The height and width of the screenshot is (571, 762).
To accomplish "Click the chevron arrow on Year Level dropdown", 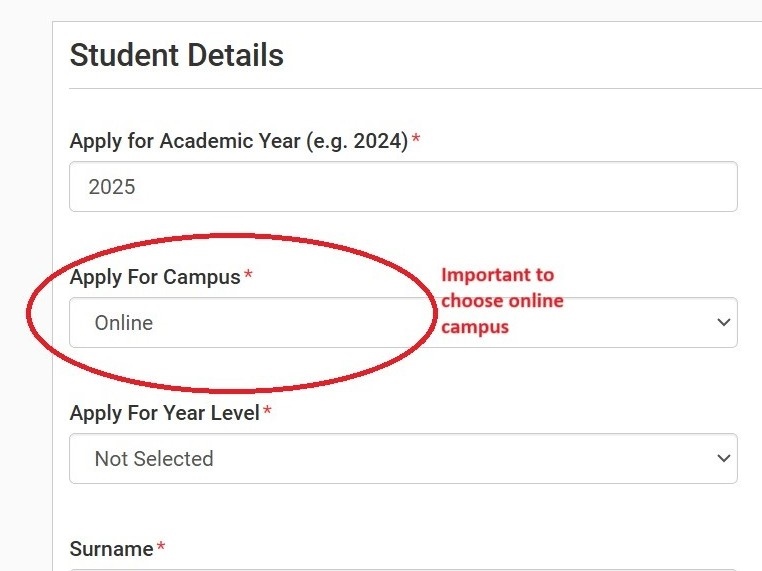I will 724,458.
